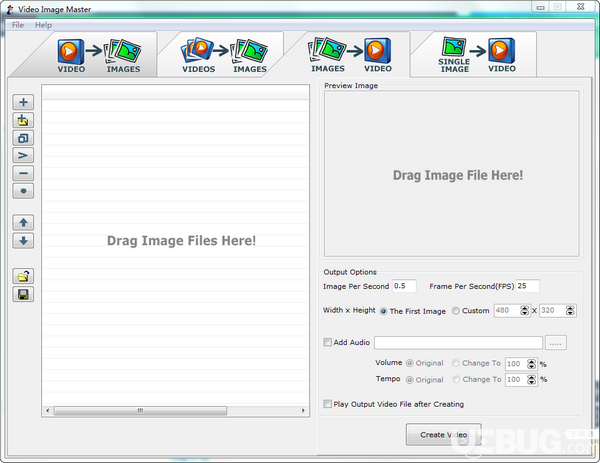Screen dimensions: 600x463
Task: Click the duplicate item icon button
Action: 23,138
